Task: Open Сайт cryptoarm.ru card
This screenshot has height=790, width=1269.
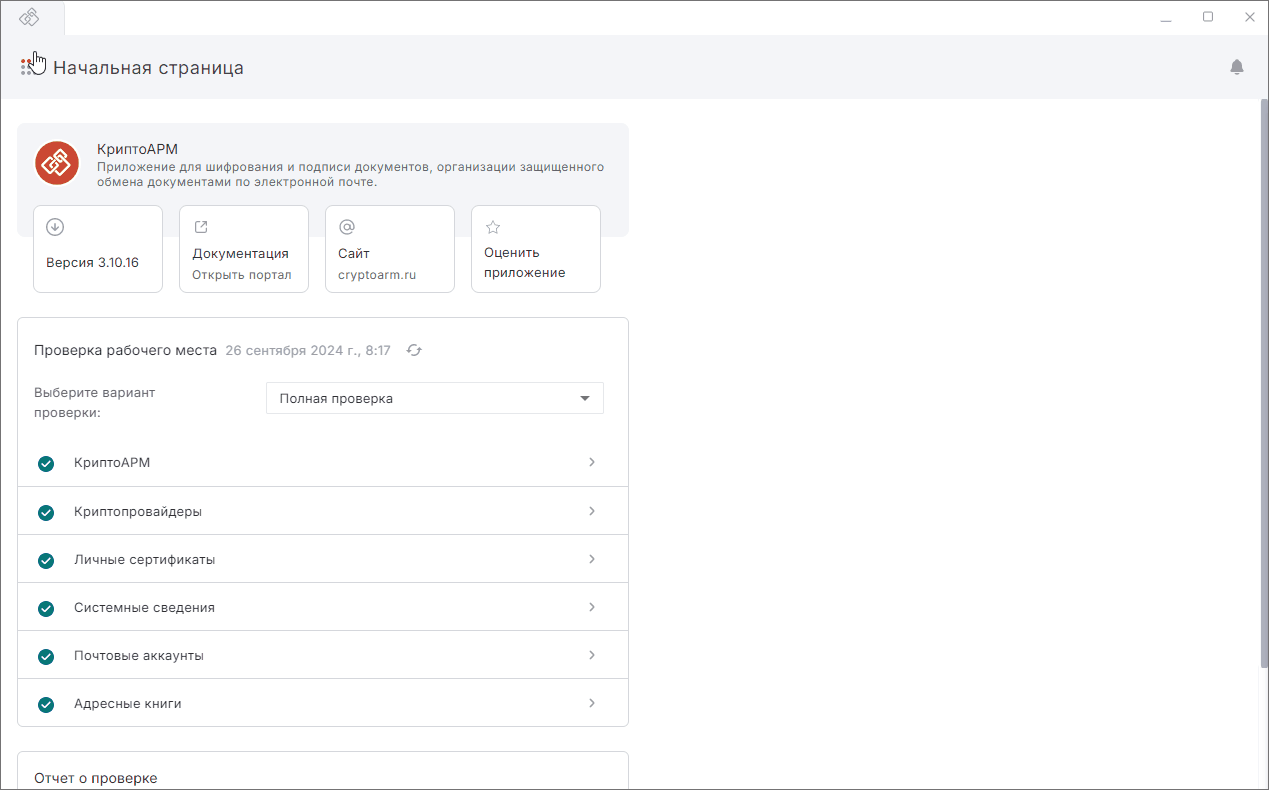Action: tap(390, 249)
